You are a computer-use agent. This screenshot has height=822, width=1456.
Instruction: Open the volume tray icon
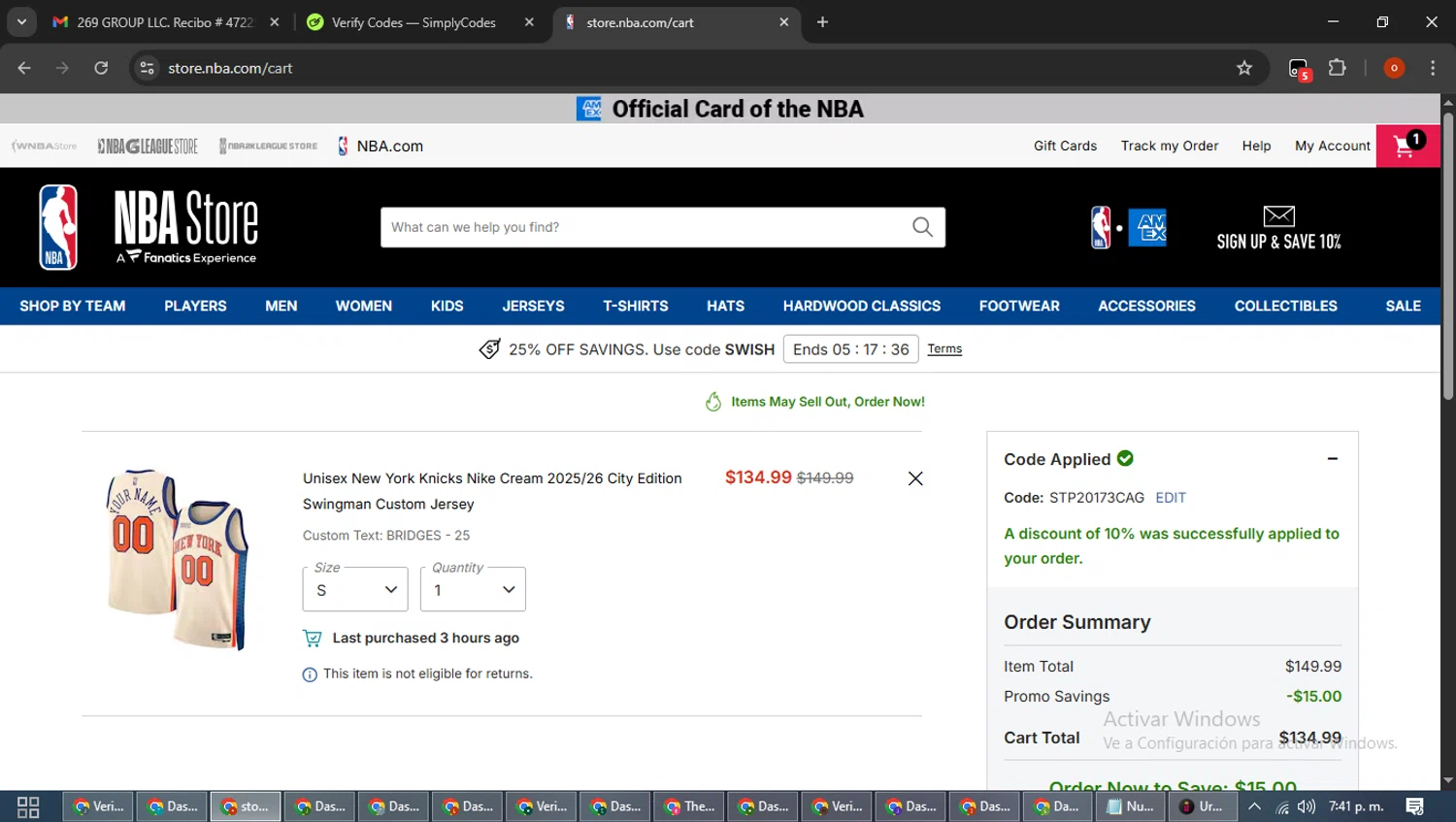(x=1307, y=806)
